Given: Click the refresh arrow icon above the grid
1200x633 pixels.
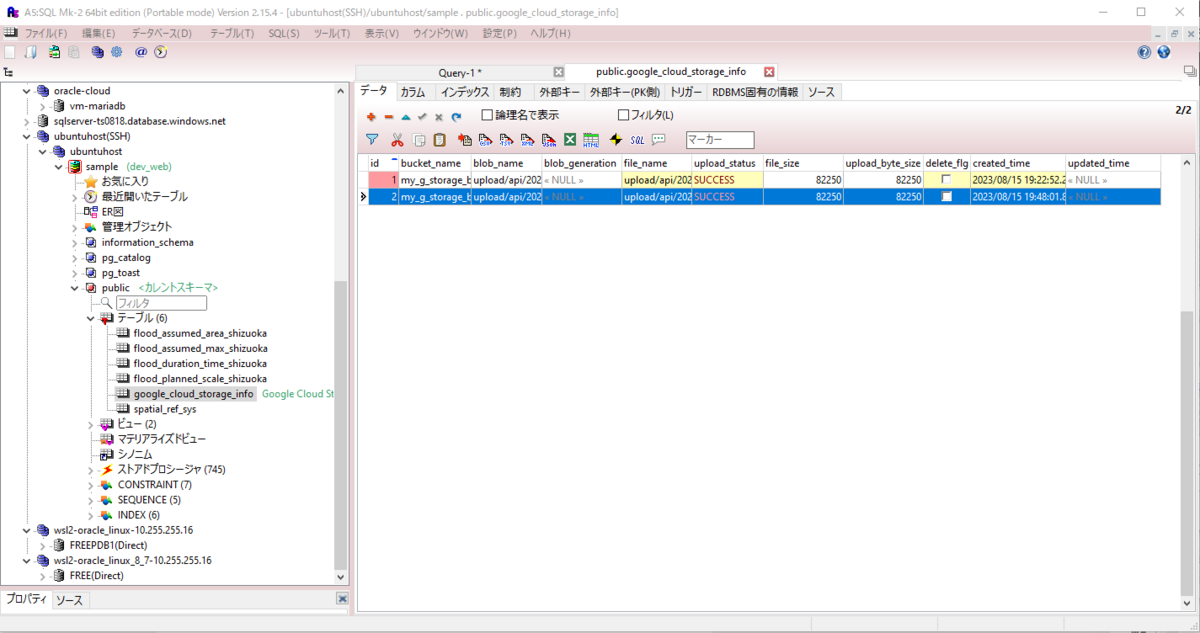Looking at the screenshot, I should pos(456,117).
